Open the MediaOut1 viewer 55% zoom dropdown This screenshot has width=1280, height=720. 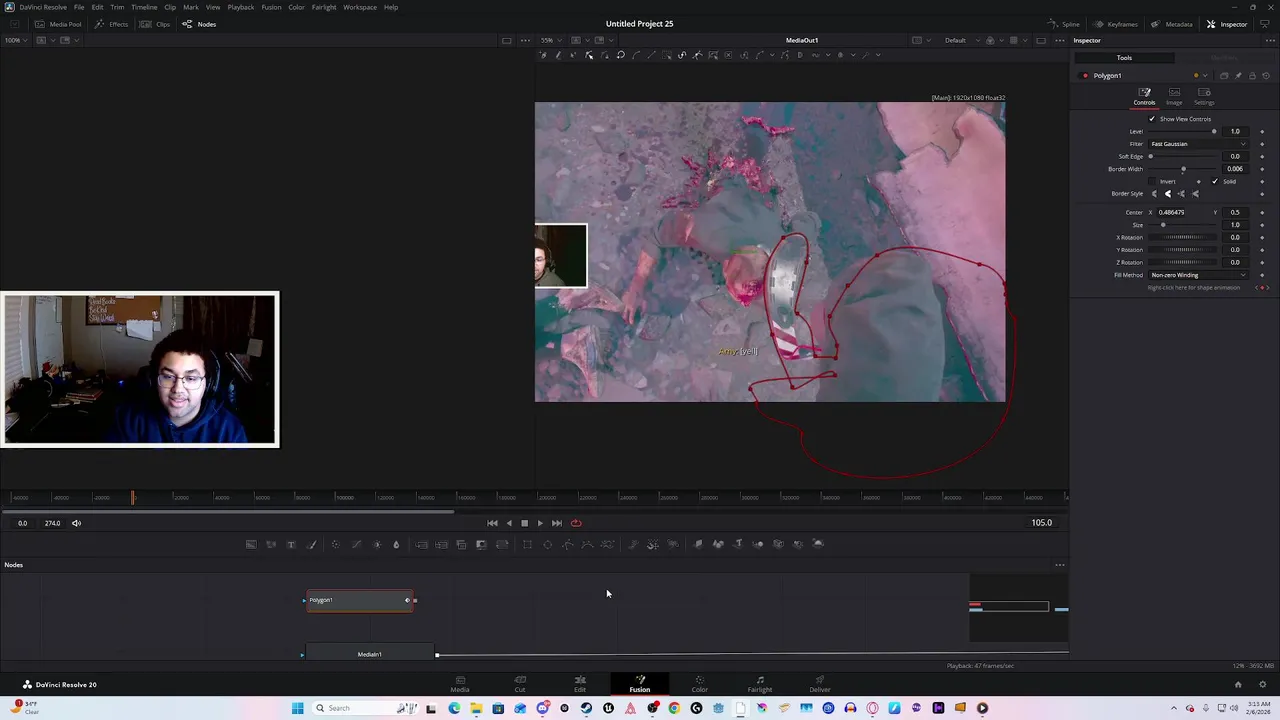coord(550,40)
